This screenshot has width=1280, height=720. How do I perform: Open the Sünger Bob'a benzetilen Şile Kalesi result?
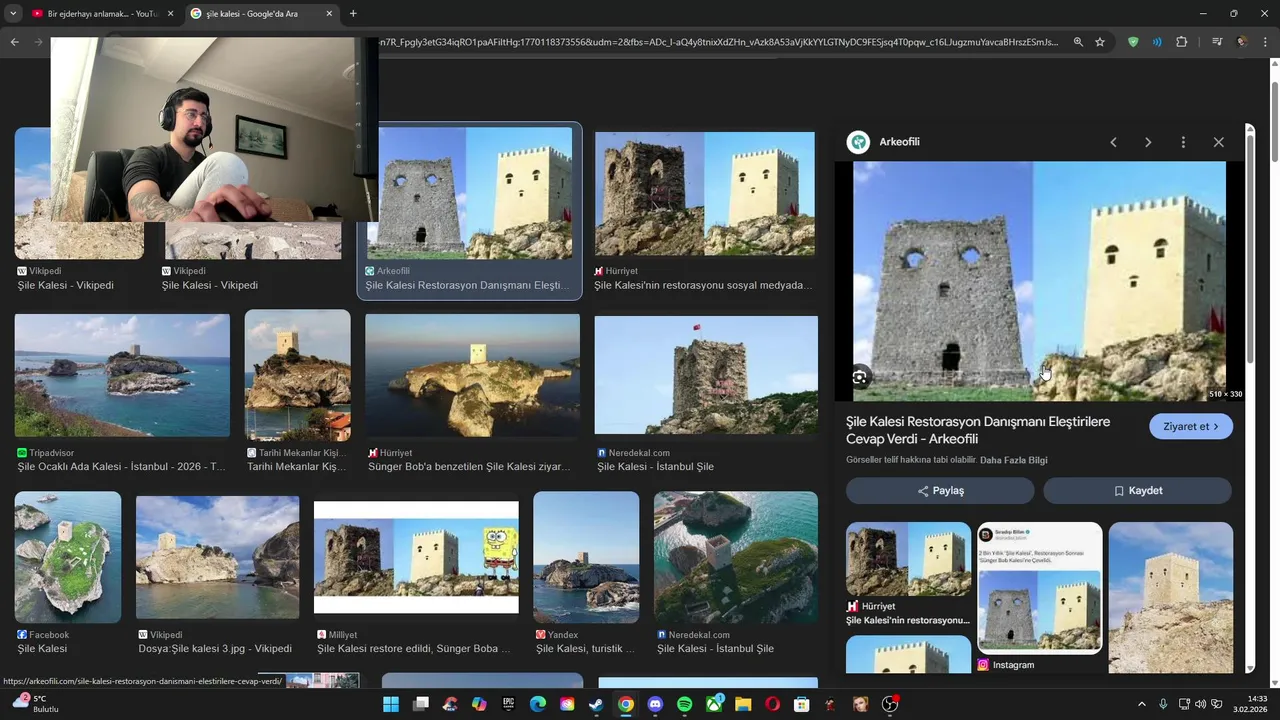[x=472, y=376]
